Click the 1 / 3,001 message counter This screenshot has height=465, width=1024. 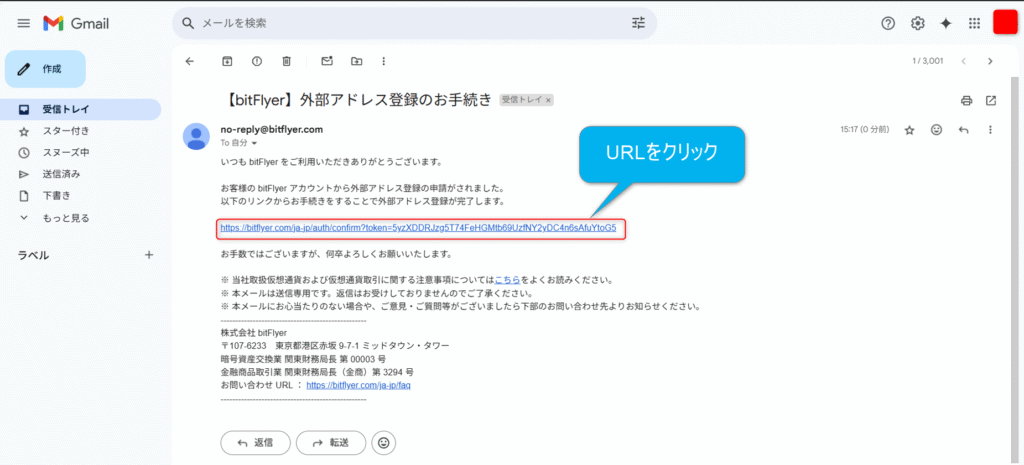coord(927,61)
